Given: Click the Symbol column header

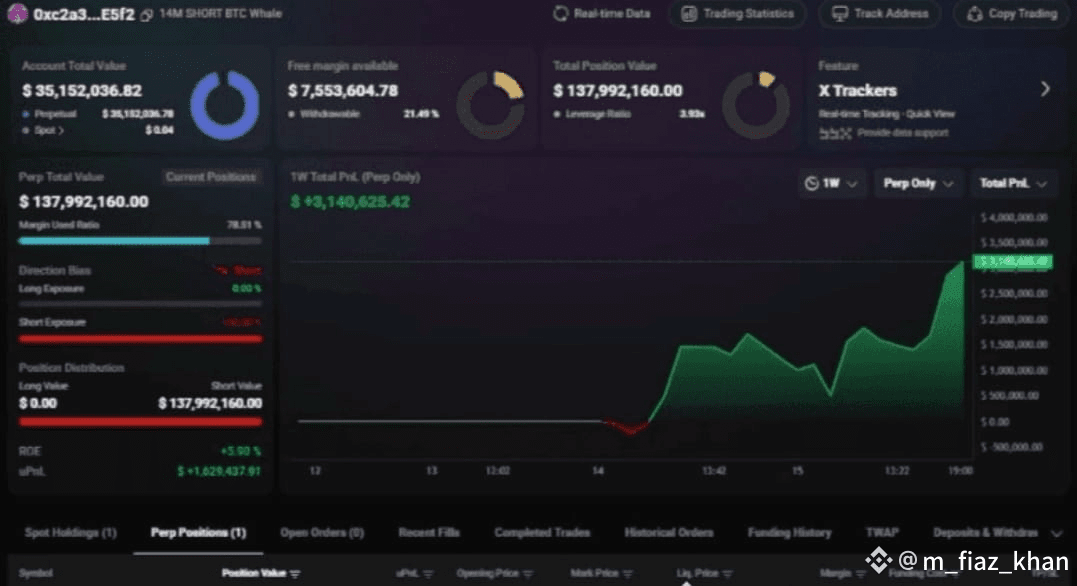Looking at the screenshot, I should pyautogui.click(x=36, y=574).
